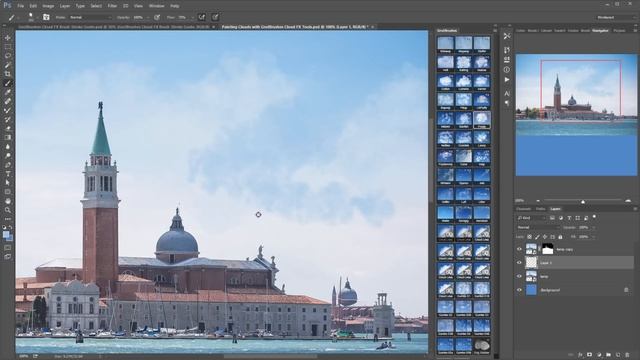The height and width of the screenshot is (360, 640).
Task: Open the Brush Preset picker dropdown
Action: 31,17
